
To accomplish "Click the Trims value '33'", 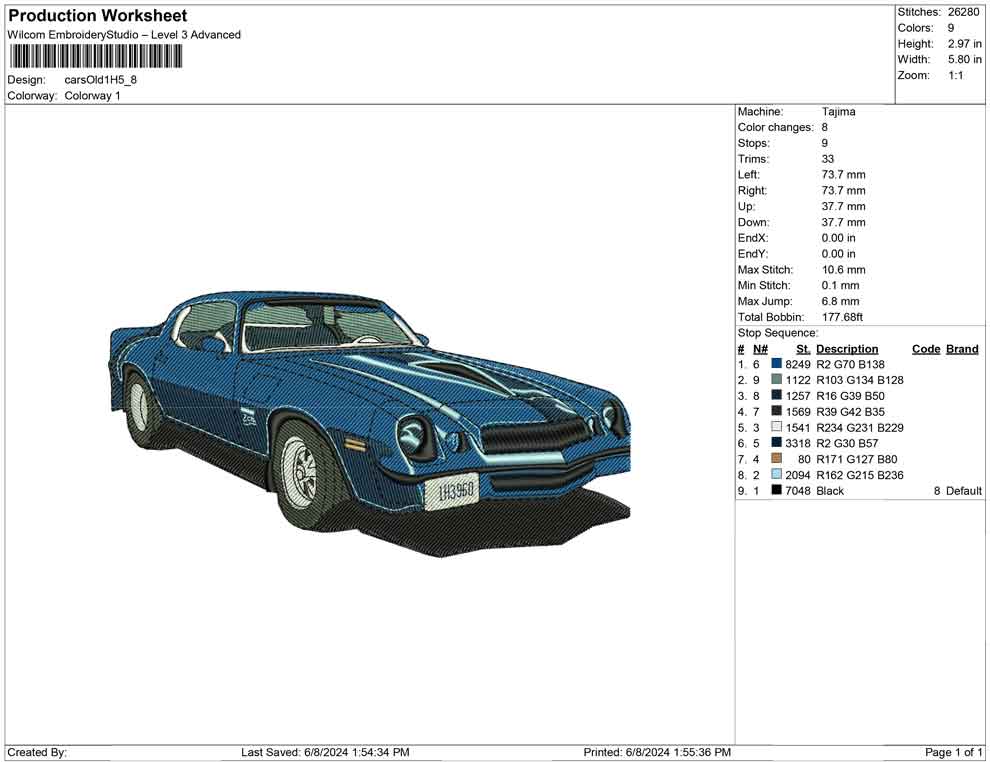I will click(x=828, y=159).
